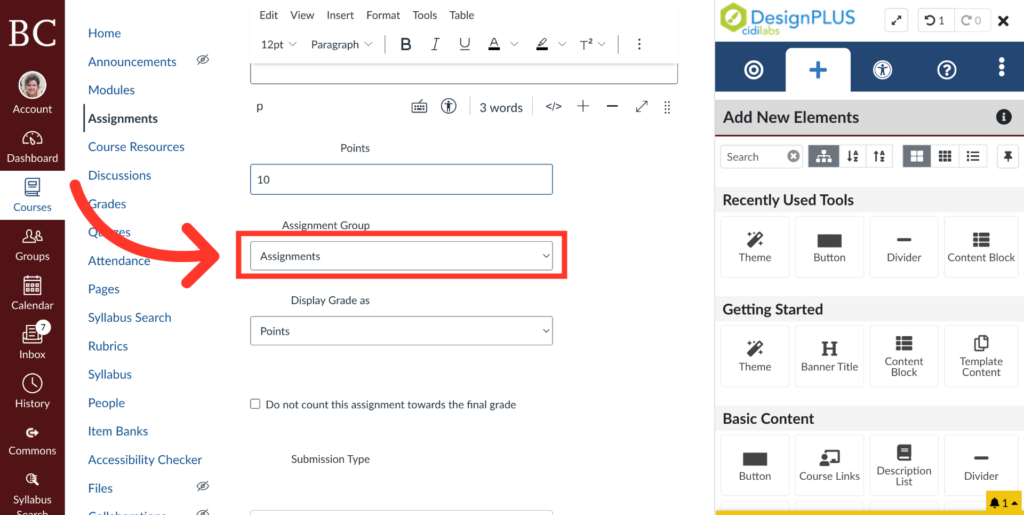The height and width of the screenshot is (515, 1024).
Task: Open the Calendar in global navigation
Action: pyautogui.click(x=32, y=294)
